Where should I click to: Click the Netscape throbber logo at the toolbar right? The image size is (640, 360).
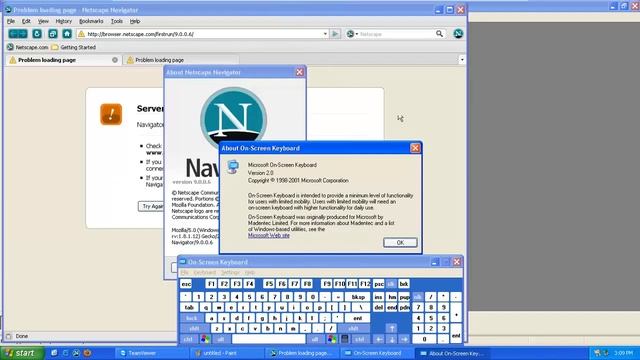458,34
